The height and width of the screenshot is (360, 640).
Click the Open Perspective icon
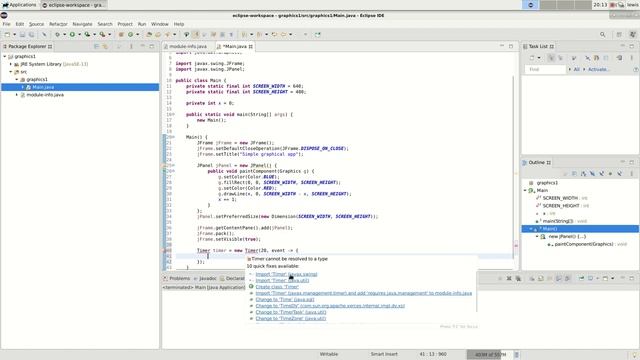(619, 35)
